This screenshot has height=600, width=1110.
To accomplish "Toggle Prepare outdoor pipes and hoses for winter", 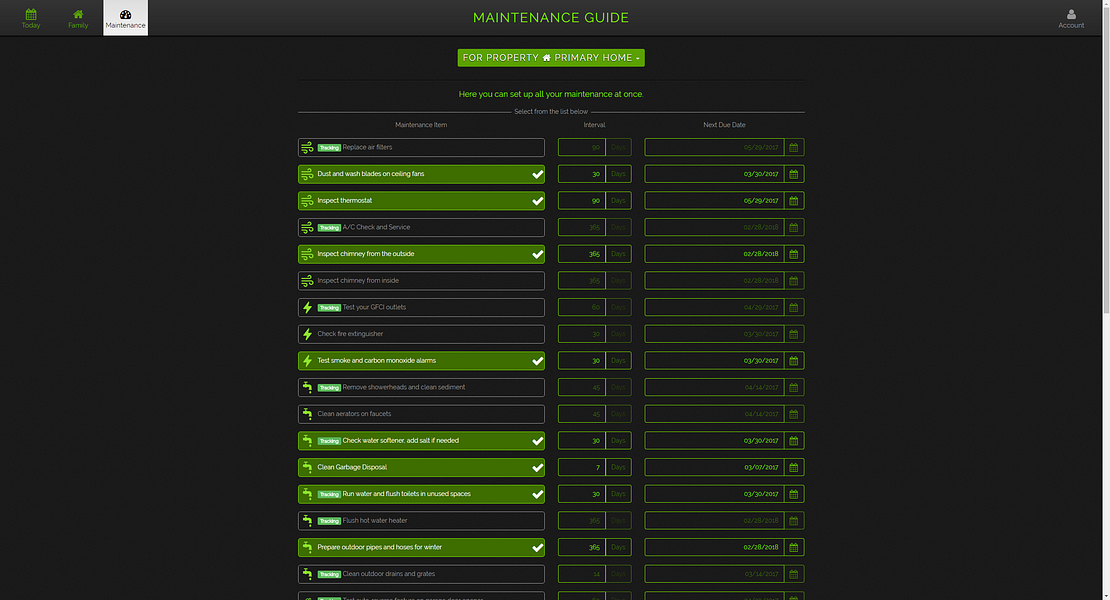I will point(421,547).
